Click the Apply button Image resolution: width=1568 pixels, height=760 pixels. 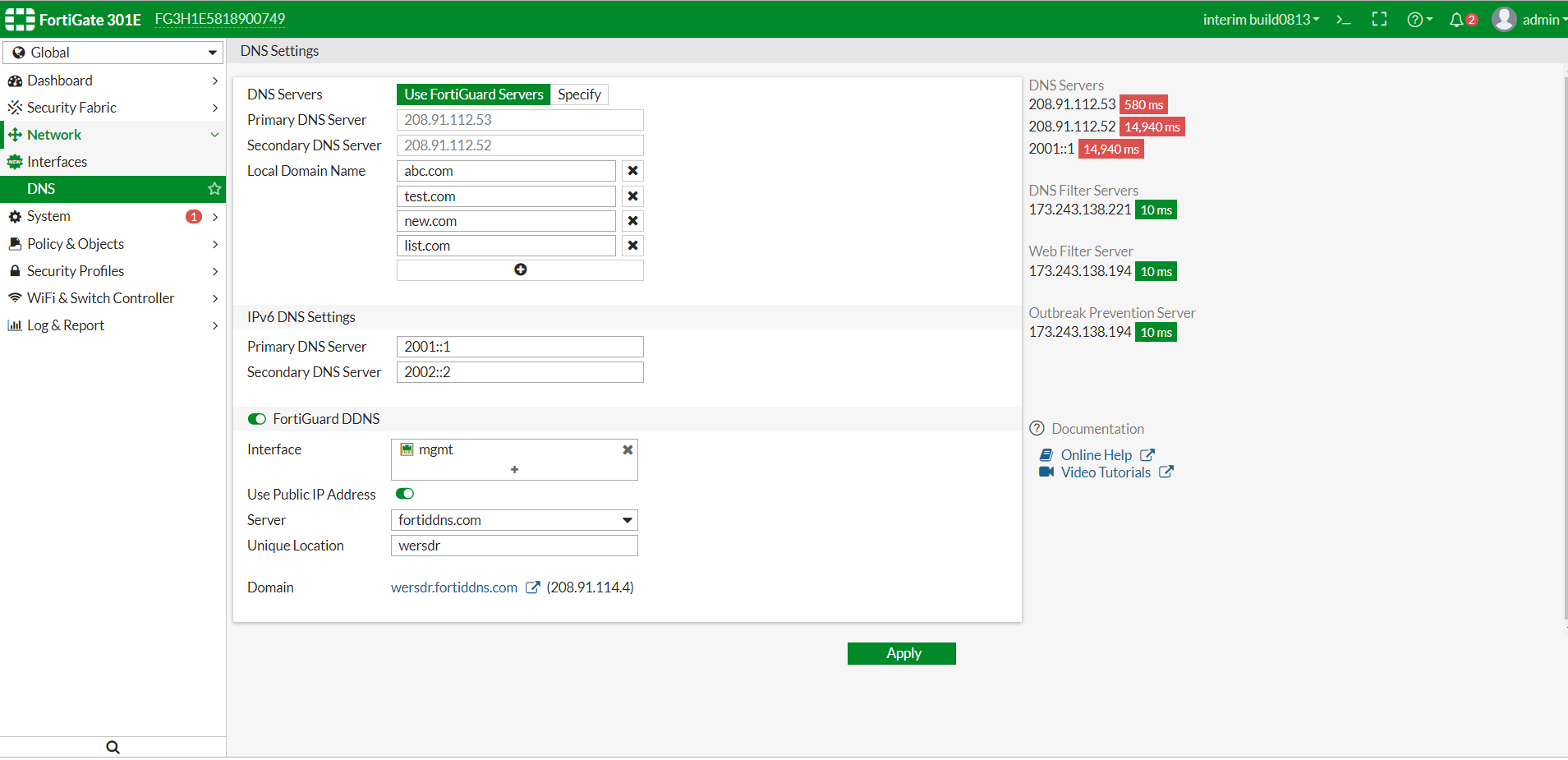[901, 653]
